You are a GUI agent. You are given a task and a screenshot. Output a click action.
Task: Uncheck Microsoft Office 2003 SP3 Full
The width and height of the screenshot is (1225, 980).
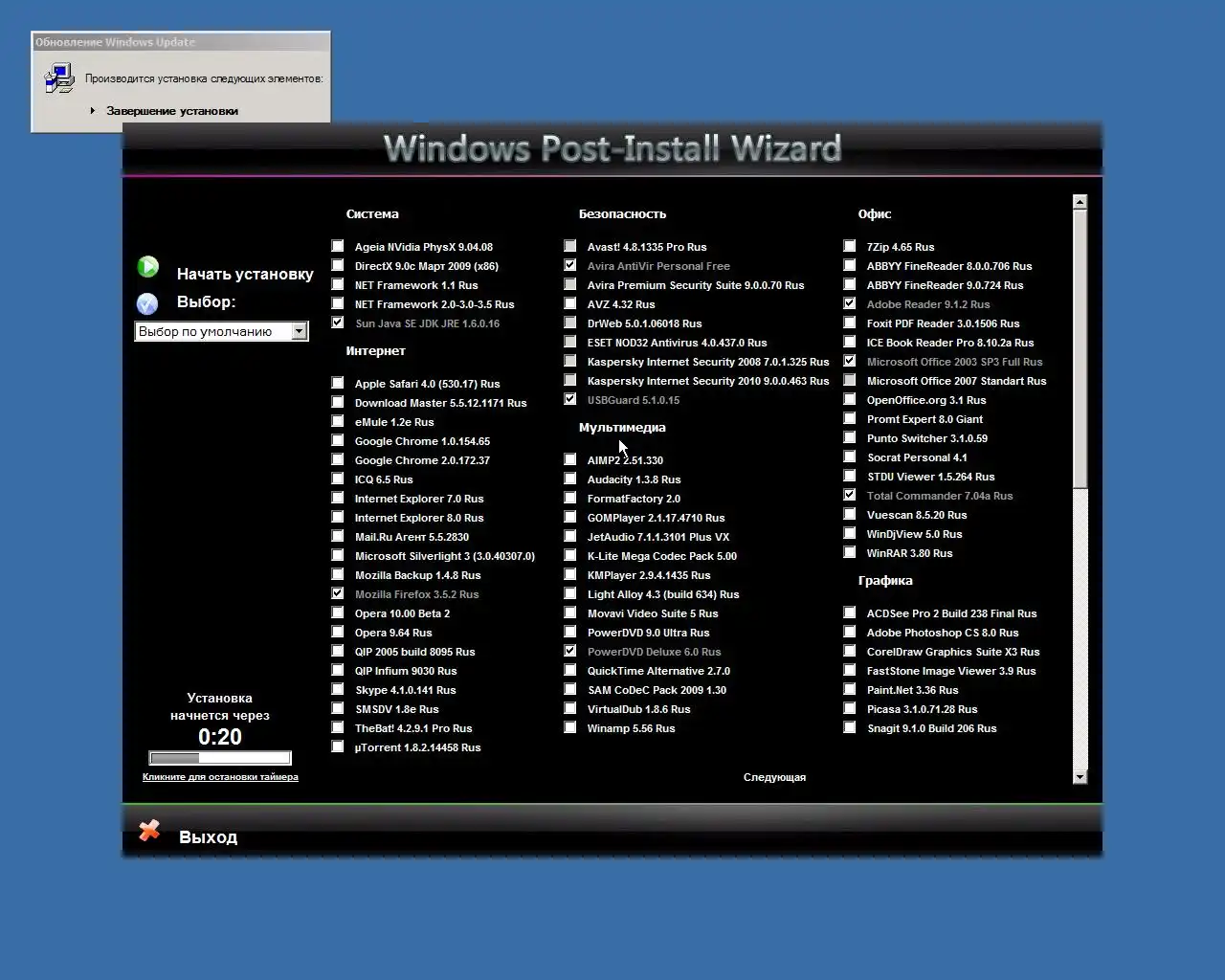coord(850,361)
